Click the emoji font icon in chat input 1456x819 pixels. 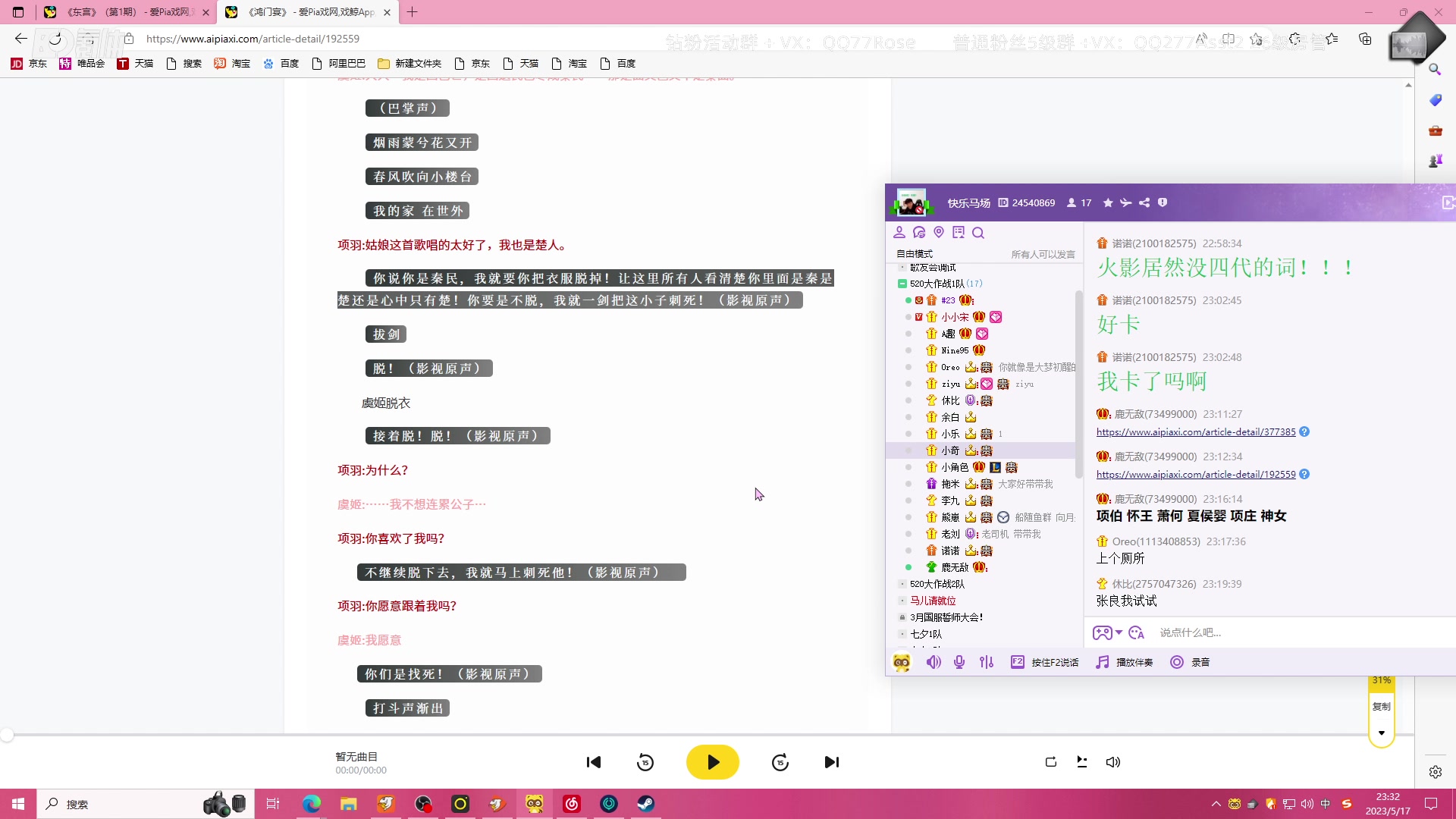(x=1136, y=632)
